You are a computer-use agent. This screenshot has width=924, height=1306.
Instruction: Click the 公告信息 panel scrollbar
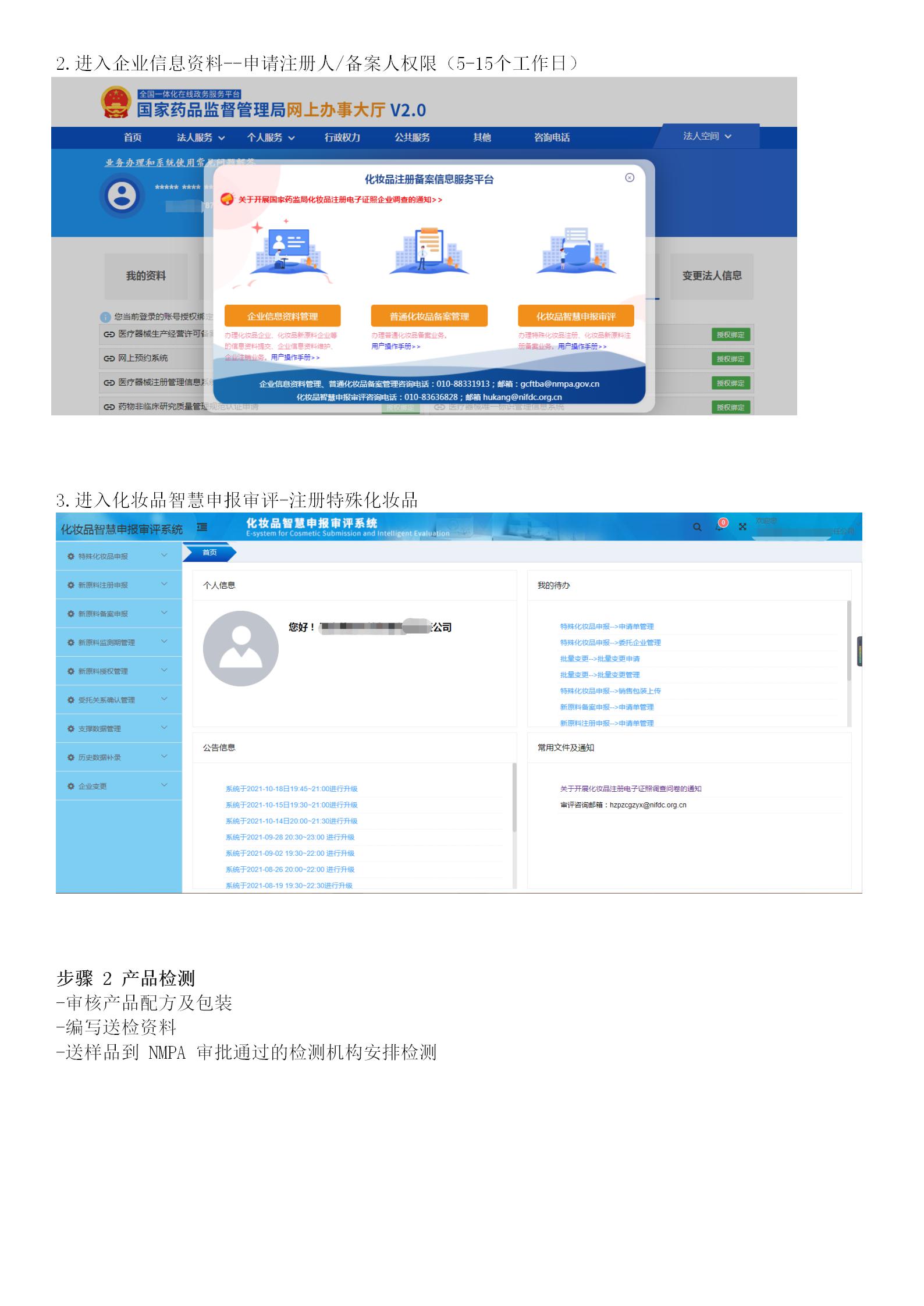pyautogui.click(x=514, y=797)
